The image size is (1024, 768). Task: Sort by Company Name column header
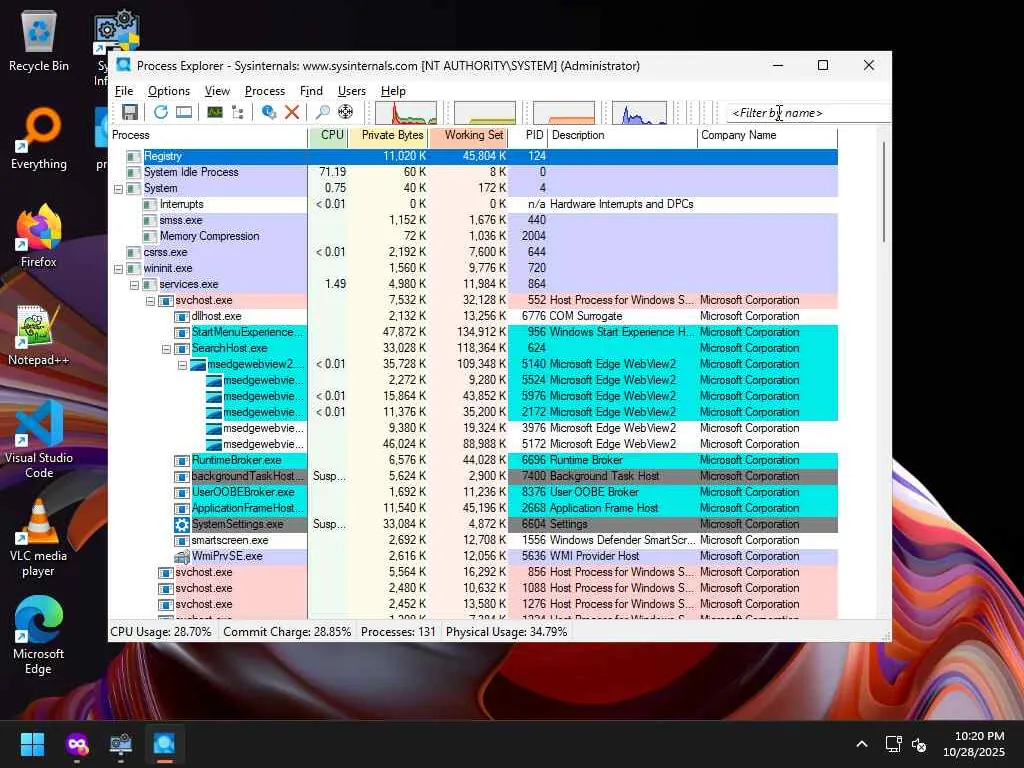(x=767, y=135)
